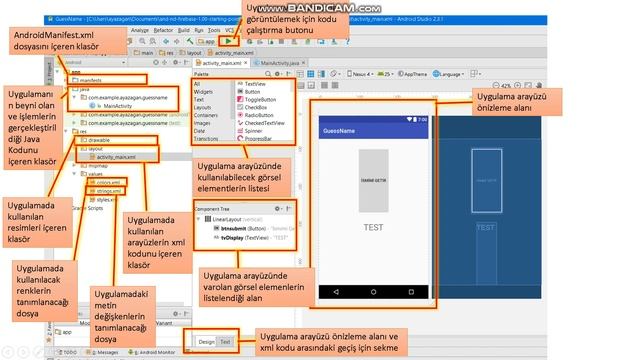Collapse the res folder node
Screen dimensions: 640x360
point(66,131)
